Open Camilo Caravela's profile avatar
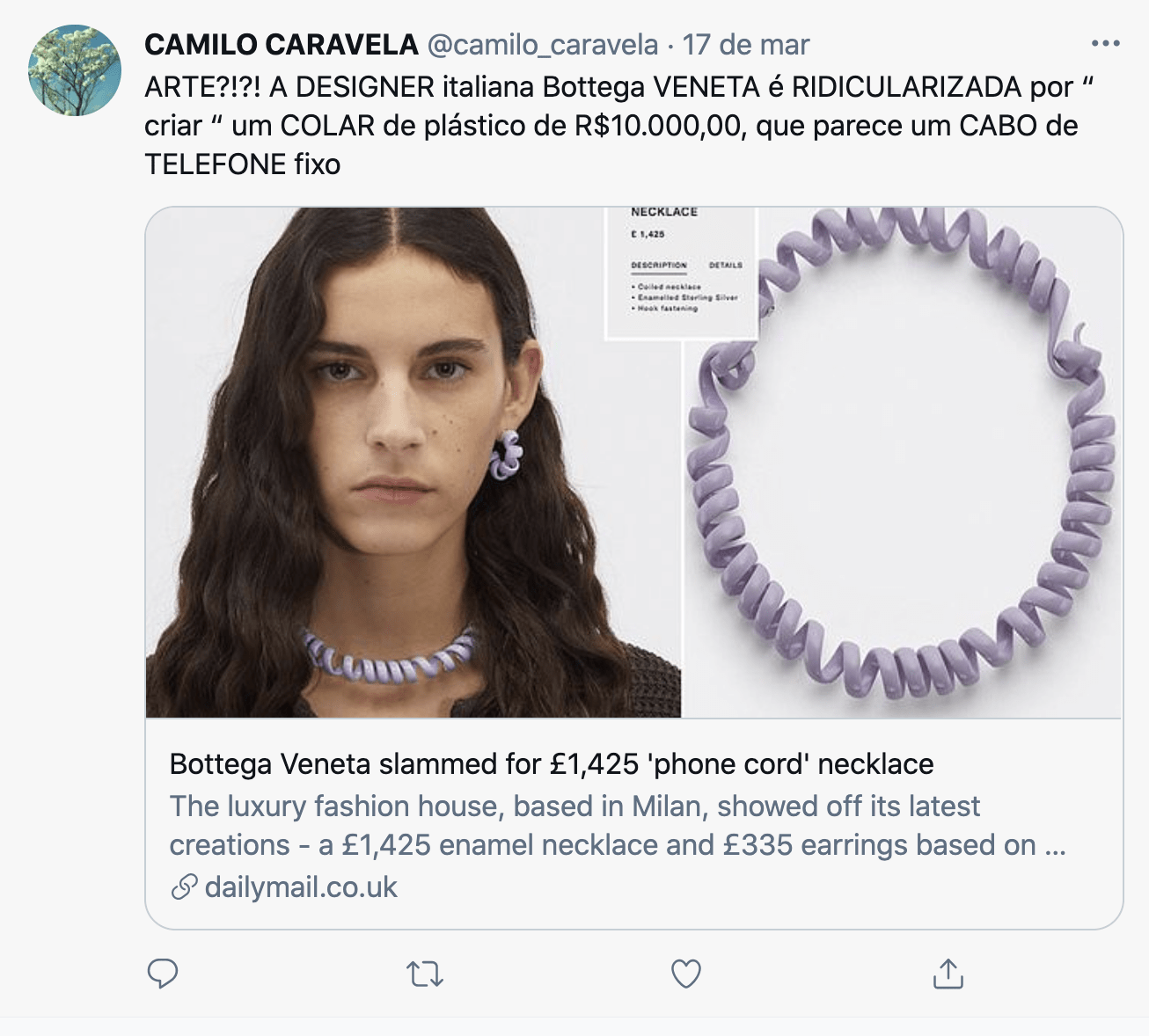 [75, 70]
